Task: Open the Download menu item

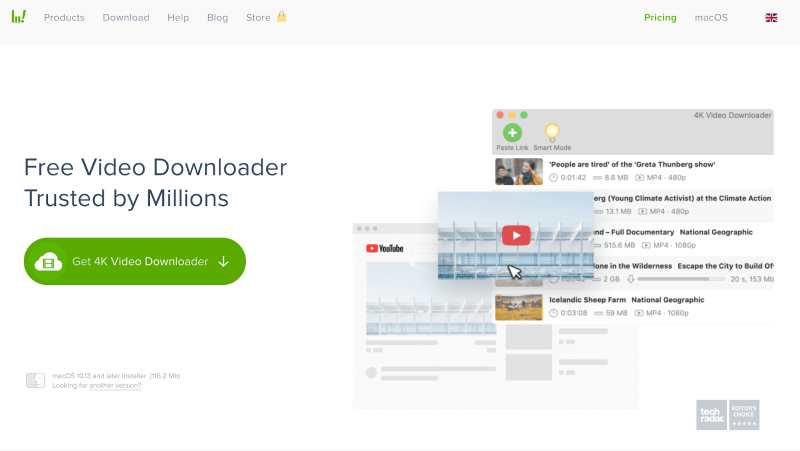Action: (126, 17)
